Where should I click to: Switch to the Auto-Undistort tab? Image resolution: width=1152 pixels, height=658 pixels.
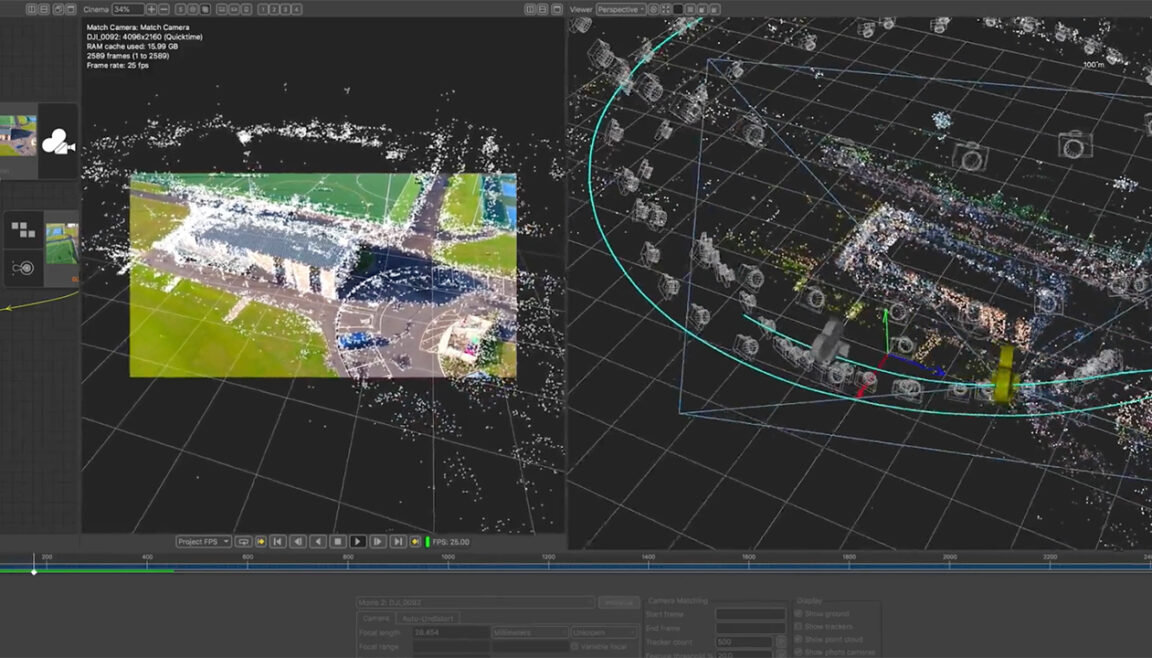coord(428,618)
